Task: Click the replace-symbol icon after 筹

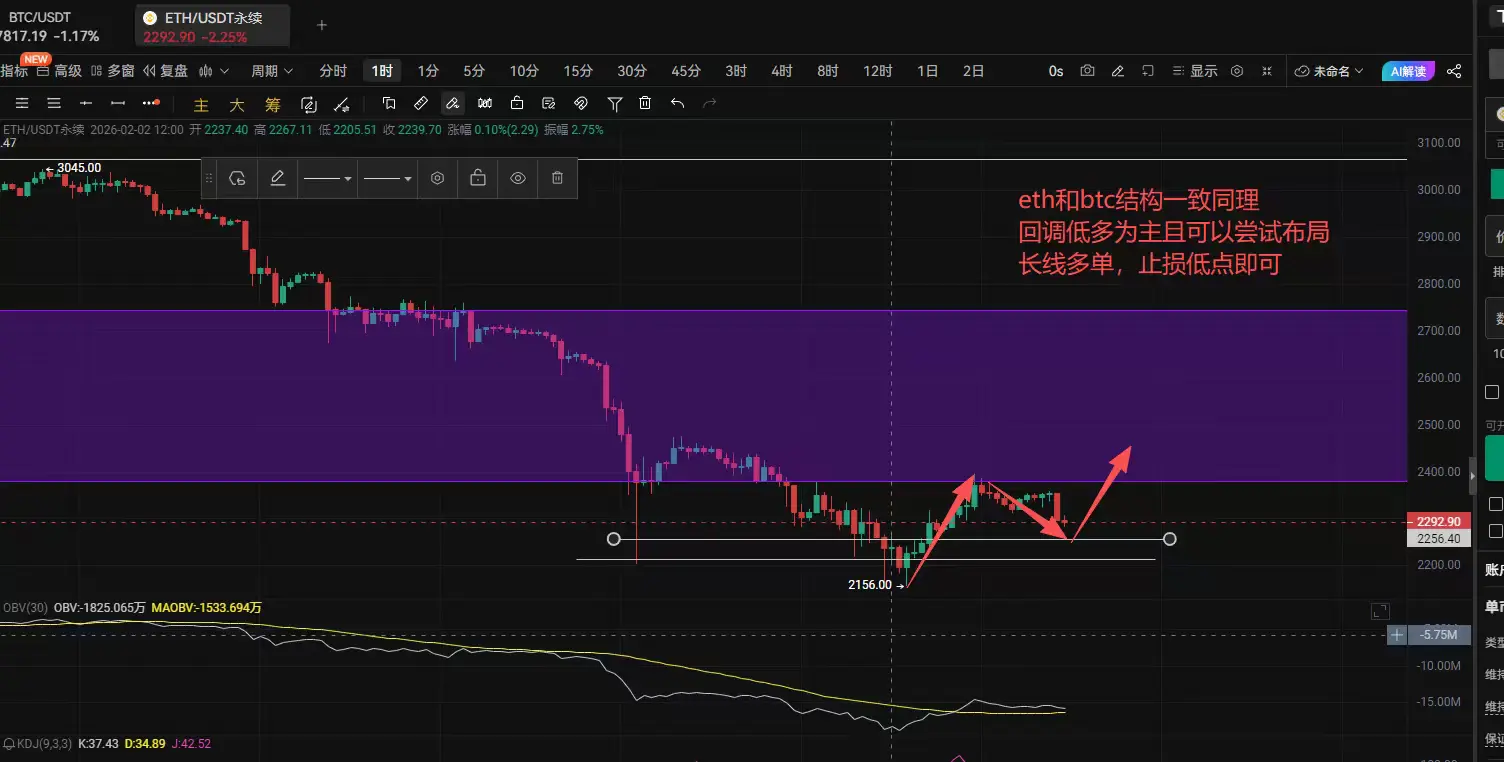Action: point(309,103)
